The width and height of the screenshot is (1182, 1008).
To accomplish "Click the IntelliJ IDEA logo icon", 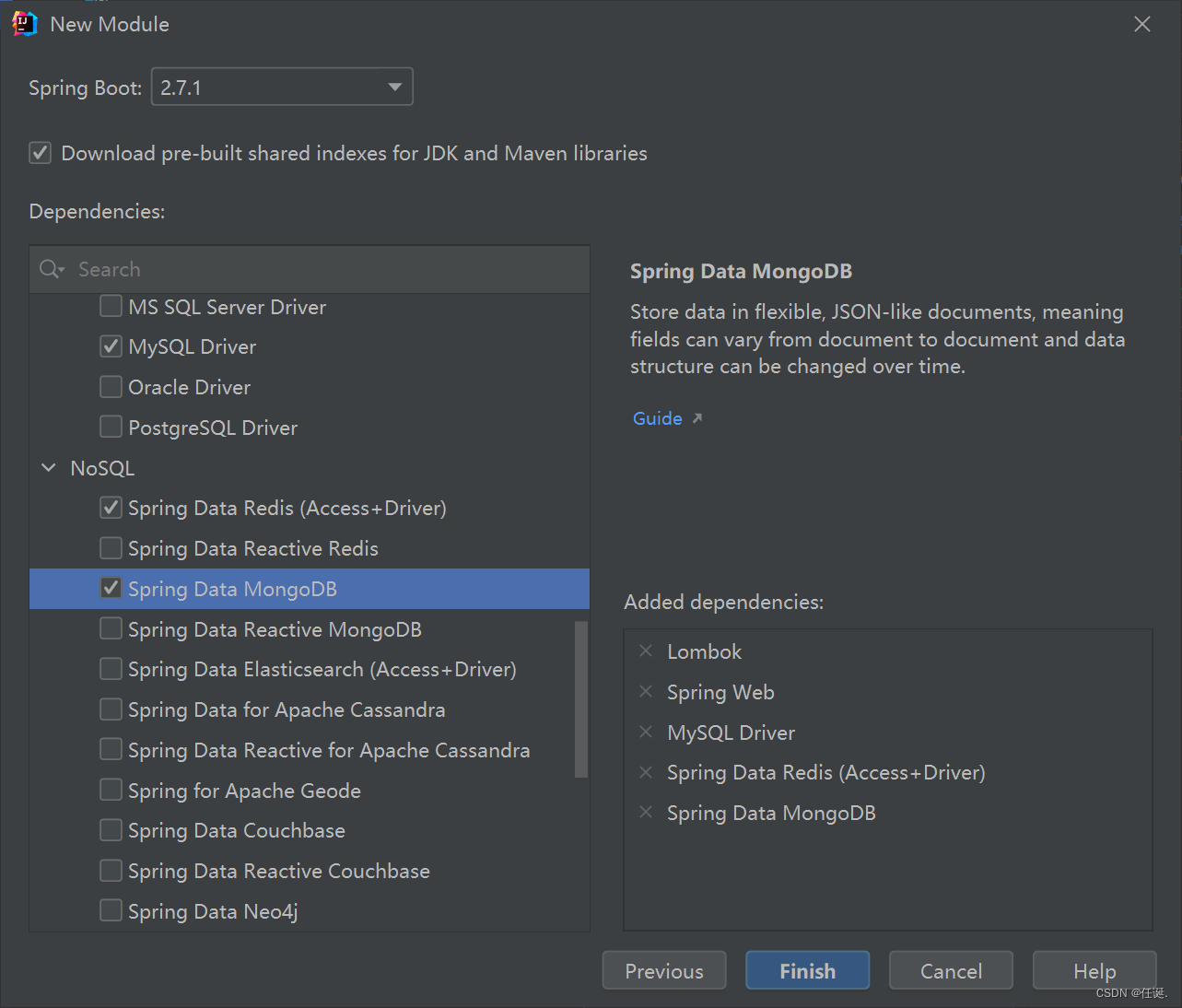I will 25,24.
